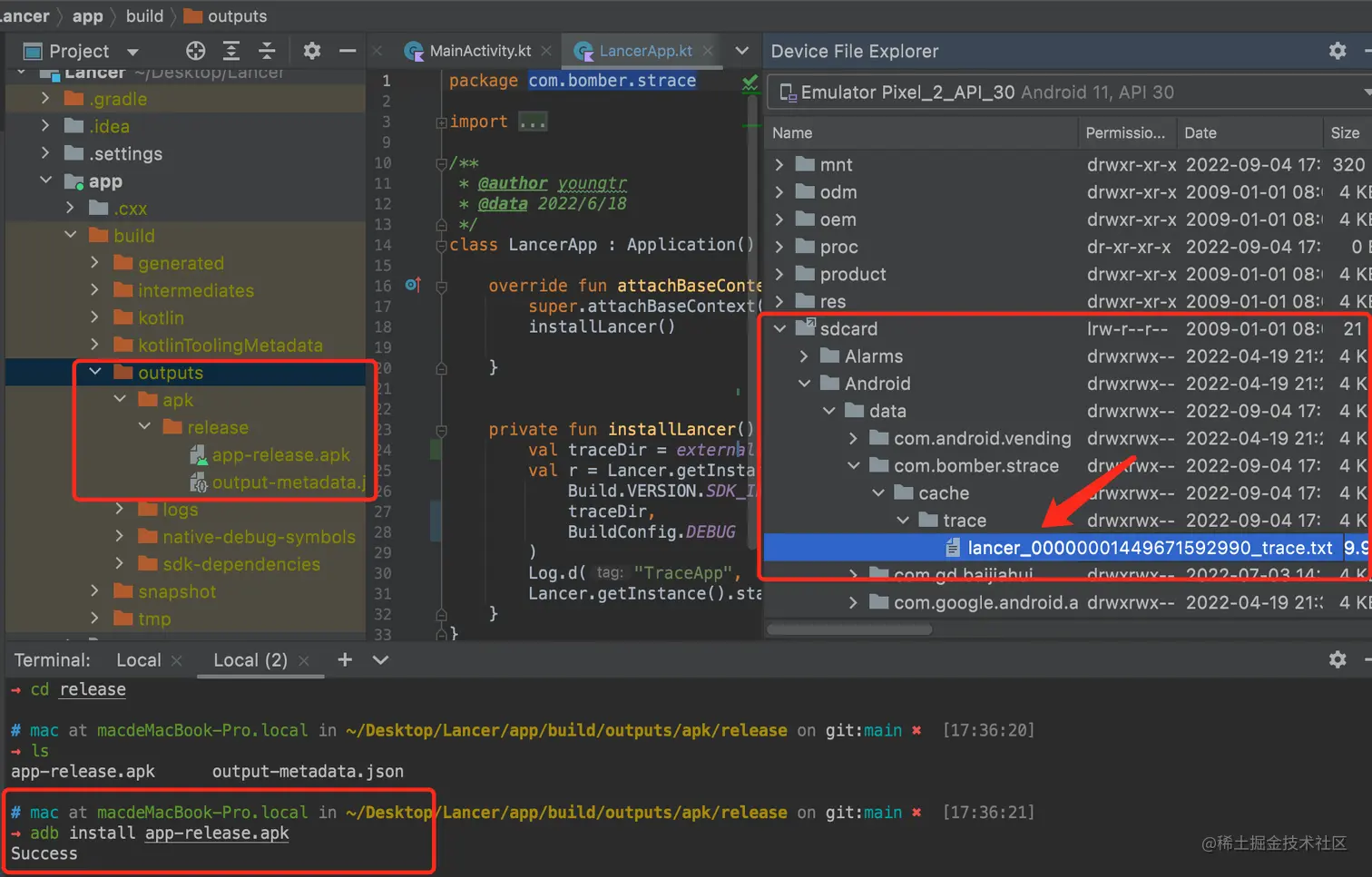Screen dimensions: 1372x877
Task: Open the Project view selector dropdown
Action: 132,52
